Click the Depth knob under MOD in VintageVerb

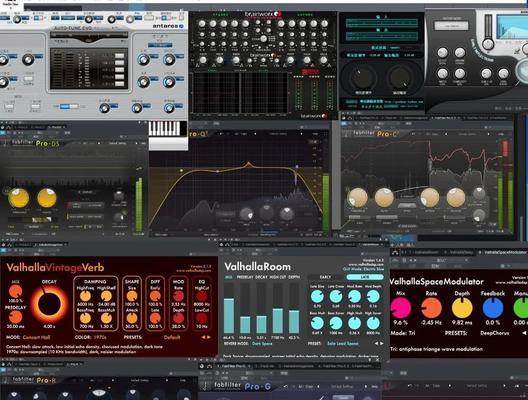click(x=178, y=318)
